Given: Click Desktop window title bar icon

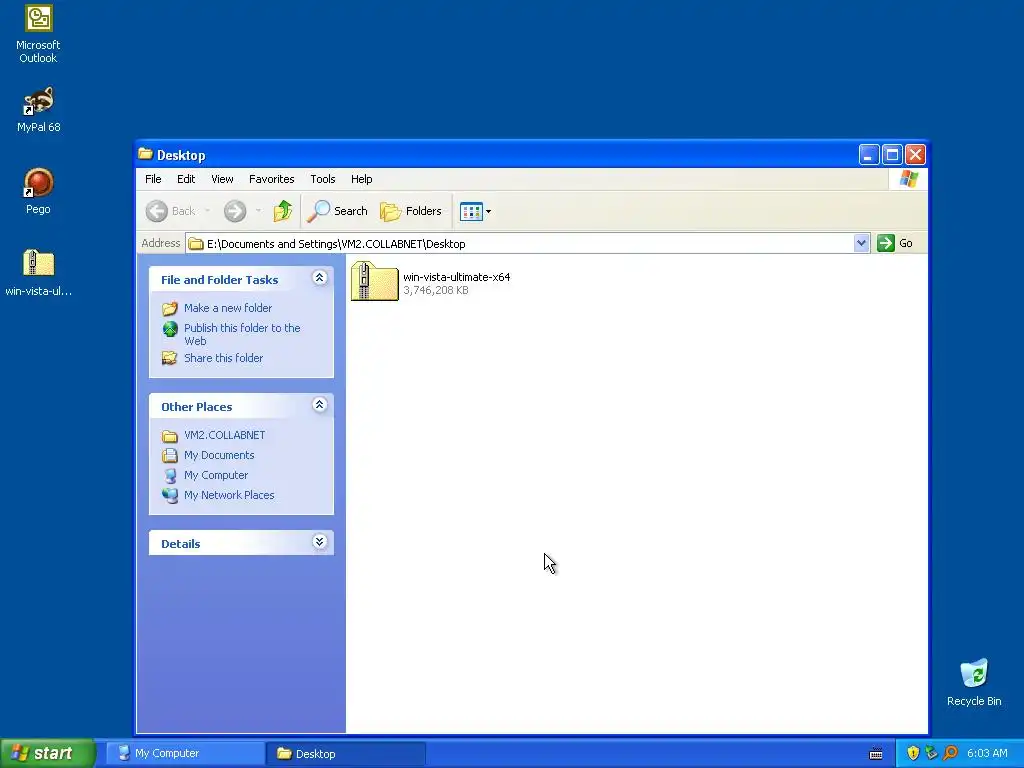Looking at the screenshot, I should click(146, 155).
